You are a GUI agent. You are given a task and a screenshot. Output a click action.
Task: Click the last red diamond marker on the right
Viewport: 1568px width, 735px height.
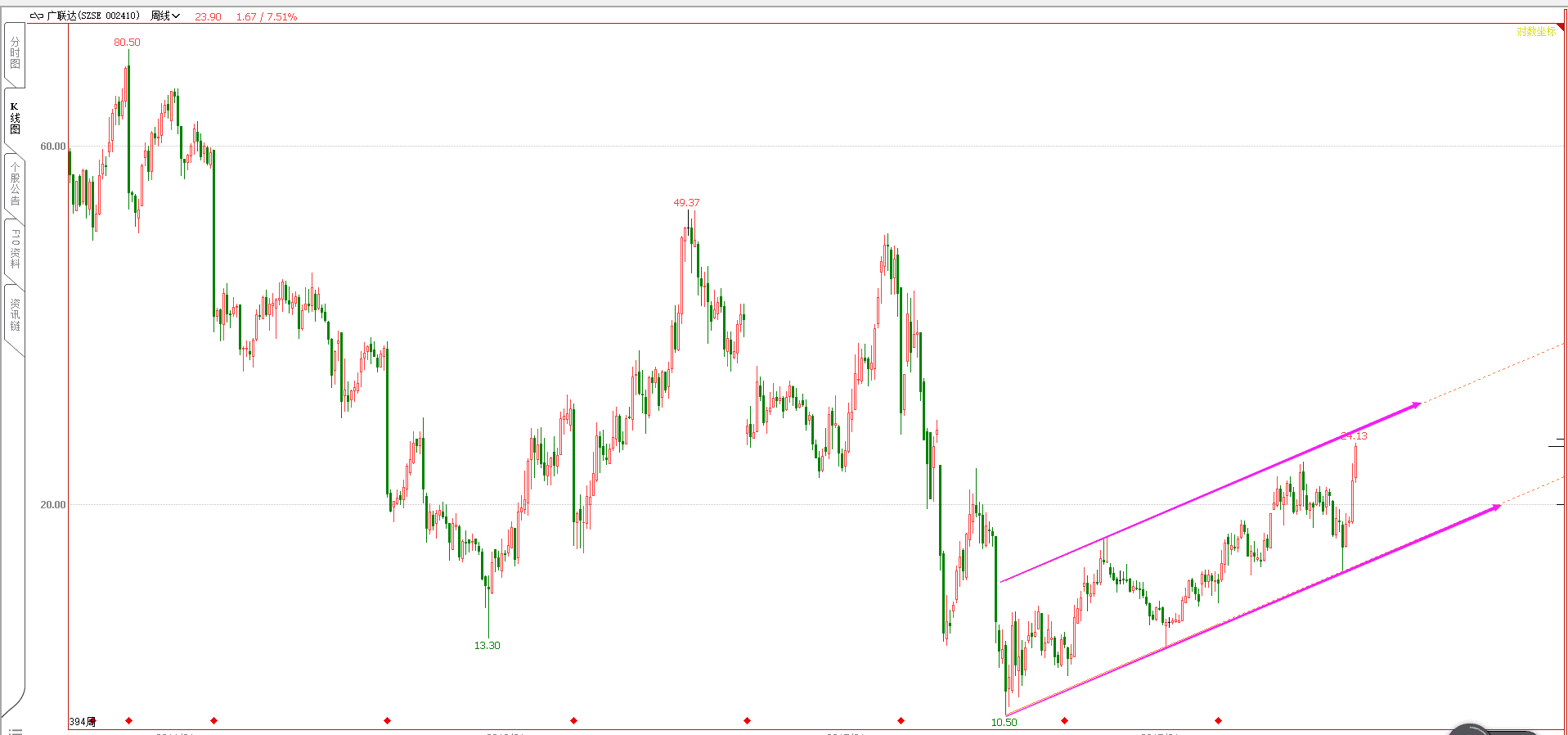(1218, 720)
